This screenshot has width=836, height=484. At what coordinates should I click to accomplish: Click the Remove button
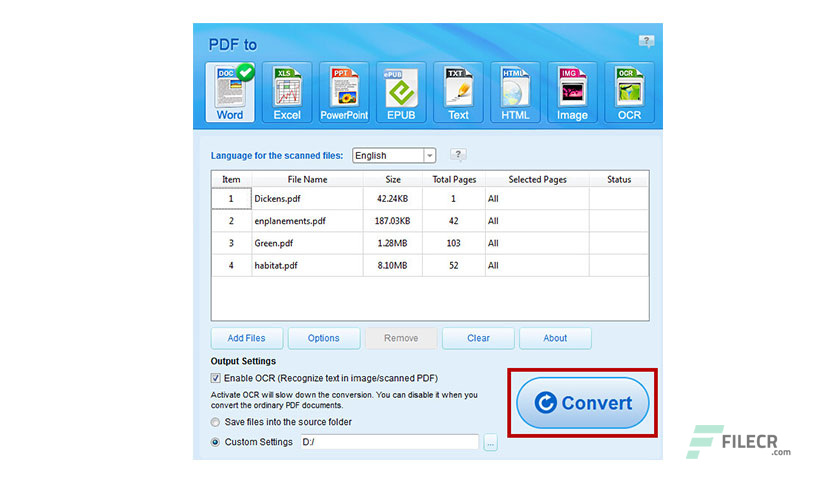pyautogui.click(x=401, y=338)
